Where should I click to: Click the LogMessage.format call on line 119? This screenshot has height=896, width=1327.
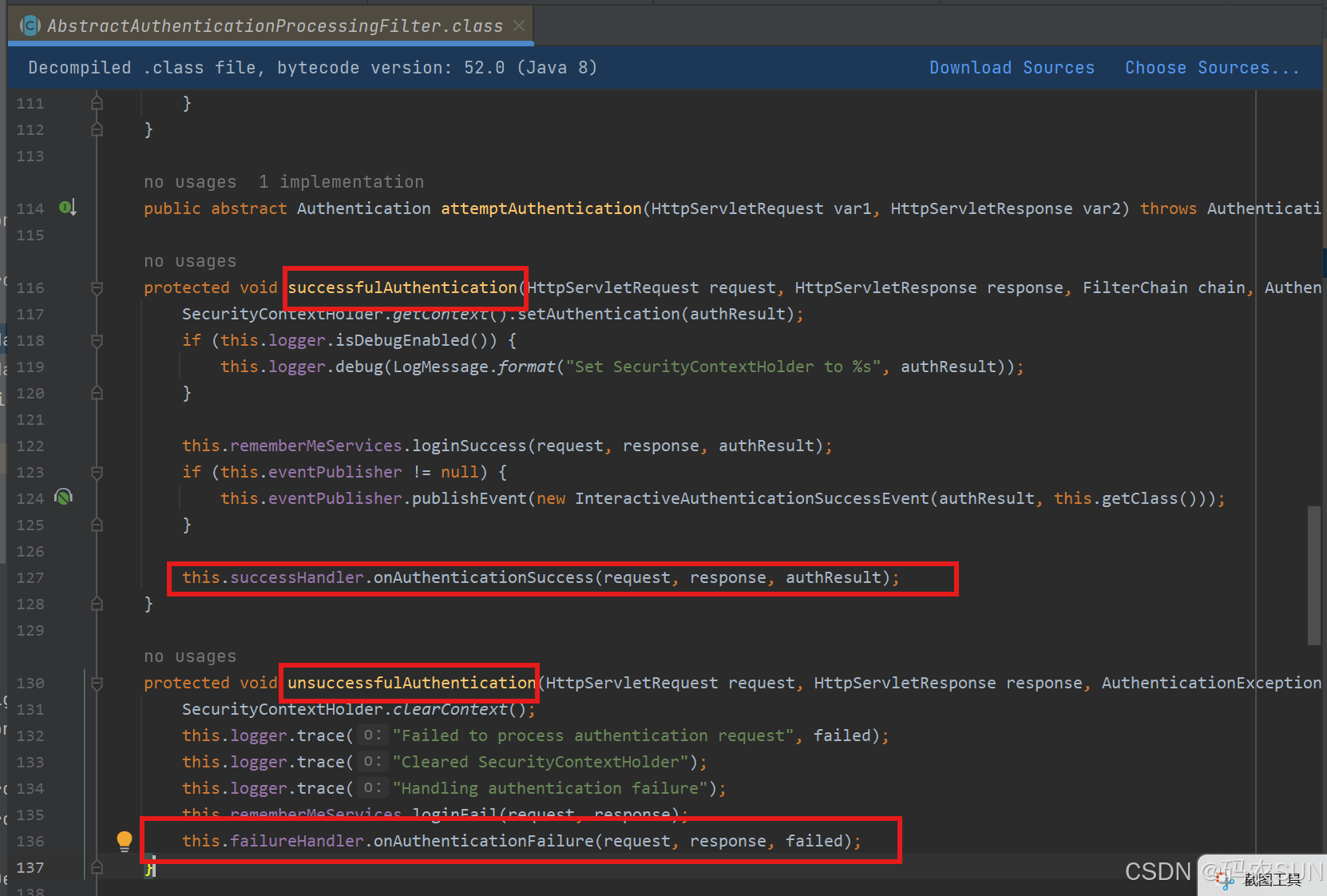[x=474, y=367]
